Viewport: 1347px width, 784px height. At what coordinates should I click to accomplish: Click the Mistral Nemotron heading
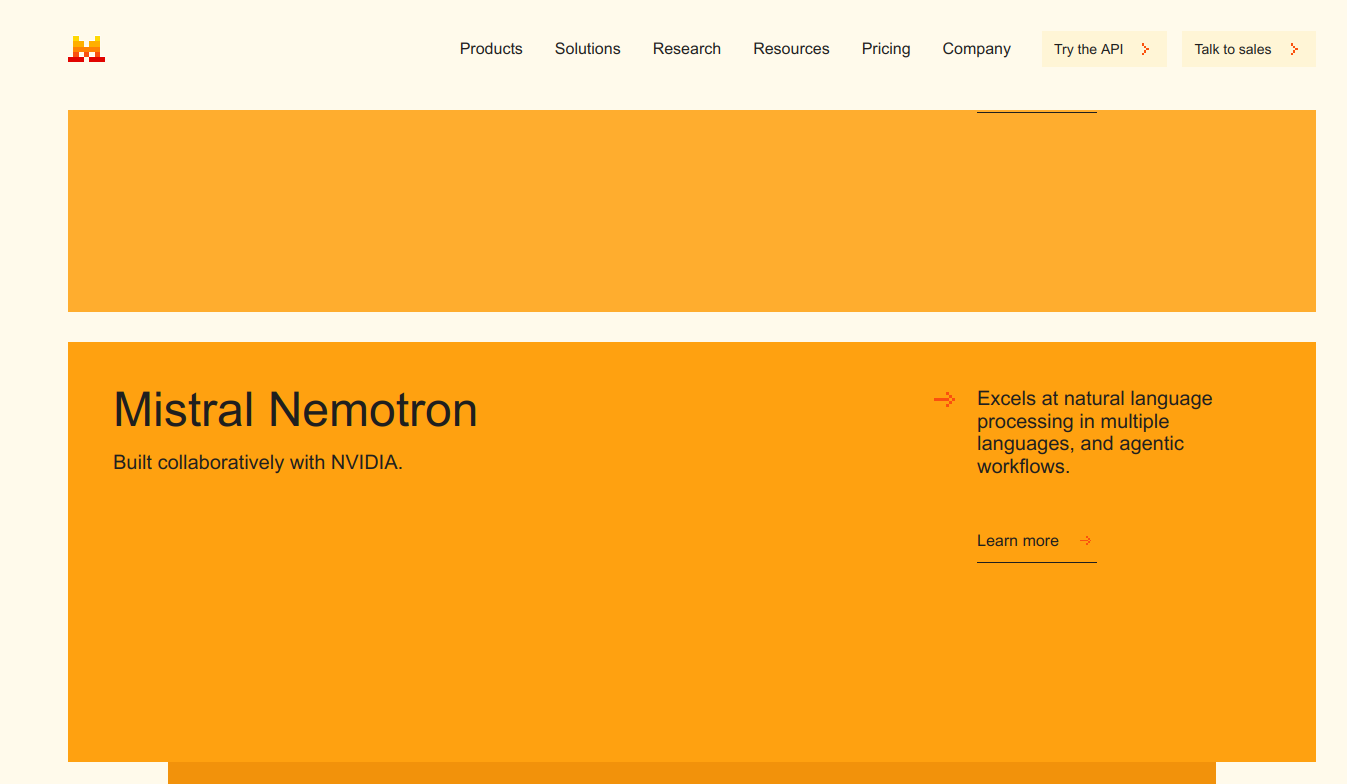(x=296, y=410)
